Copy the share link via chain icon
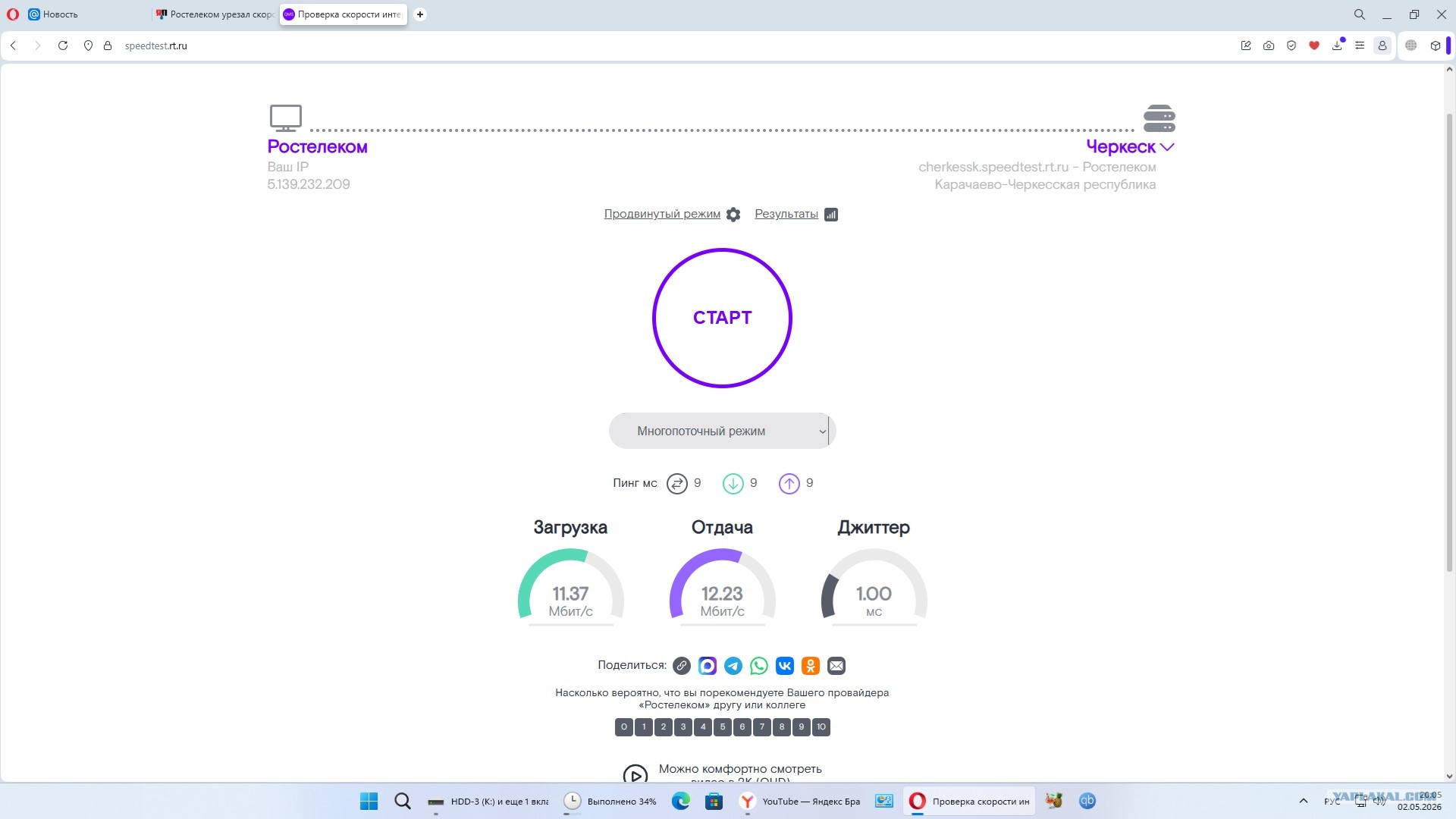1456x819 pixels. (682, 666)
